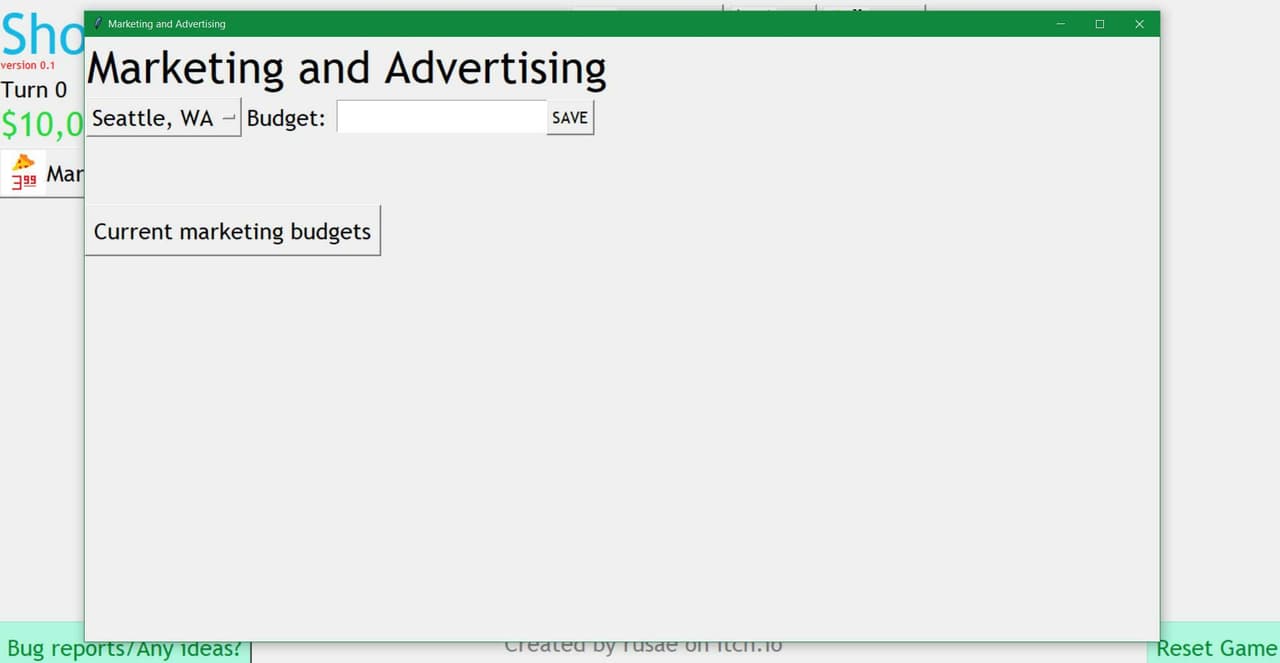Image resolution: width=1280 pixels, height=663 pixels.
Task: Click the Marketing button text beside the pizza icon
Action: 65,174
